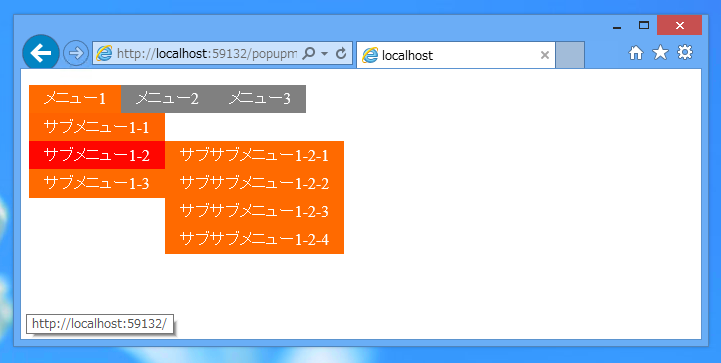Viewport: 721px width, 363px height.
Task: Select the highlighted サブメニュー1-2
Action: pyautogui.click(x=97, y=155)
